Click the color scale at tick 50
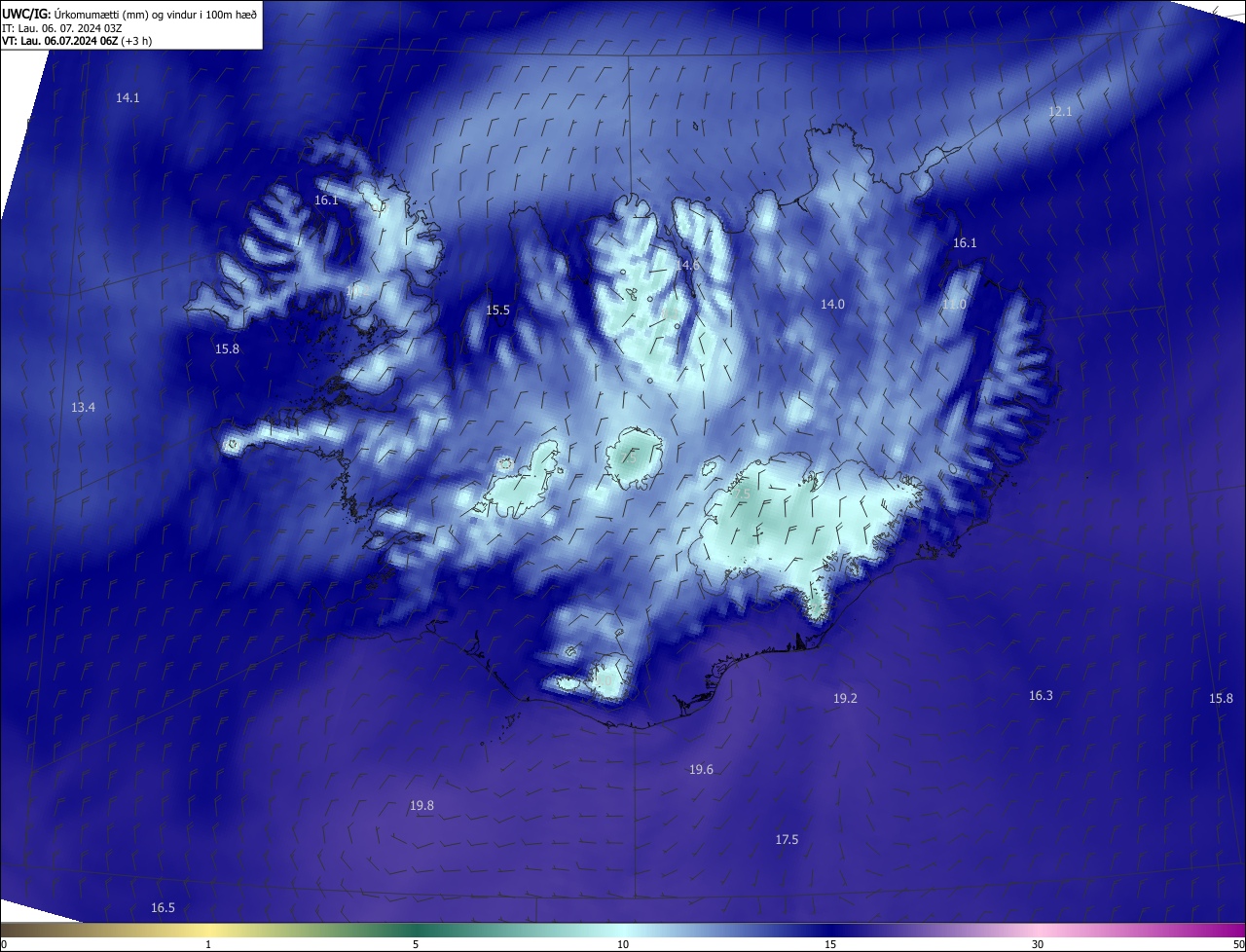 pyautogui.click(x=1238, y=944)
